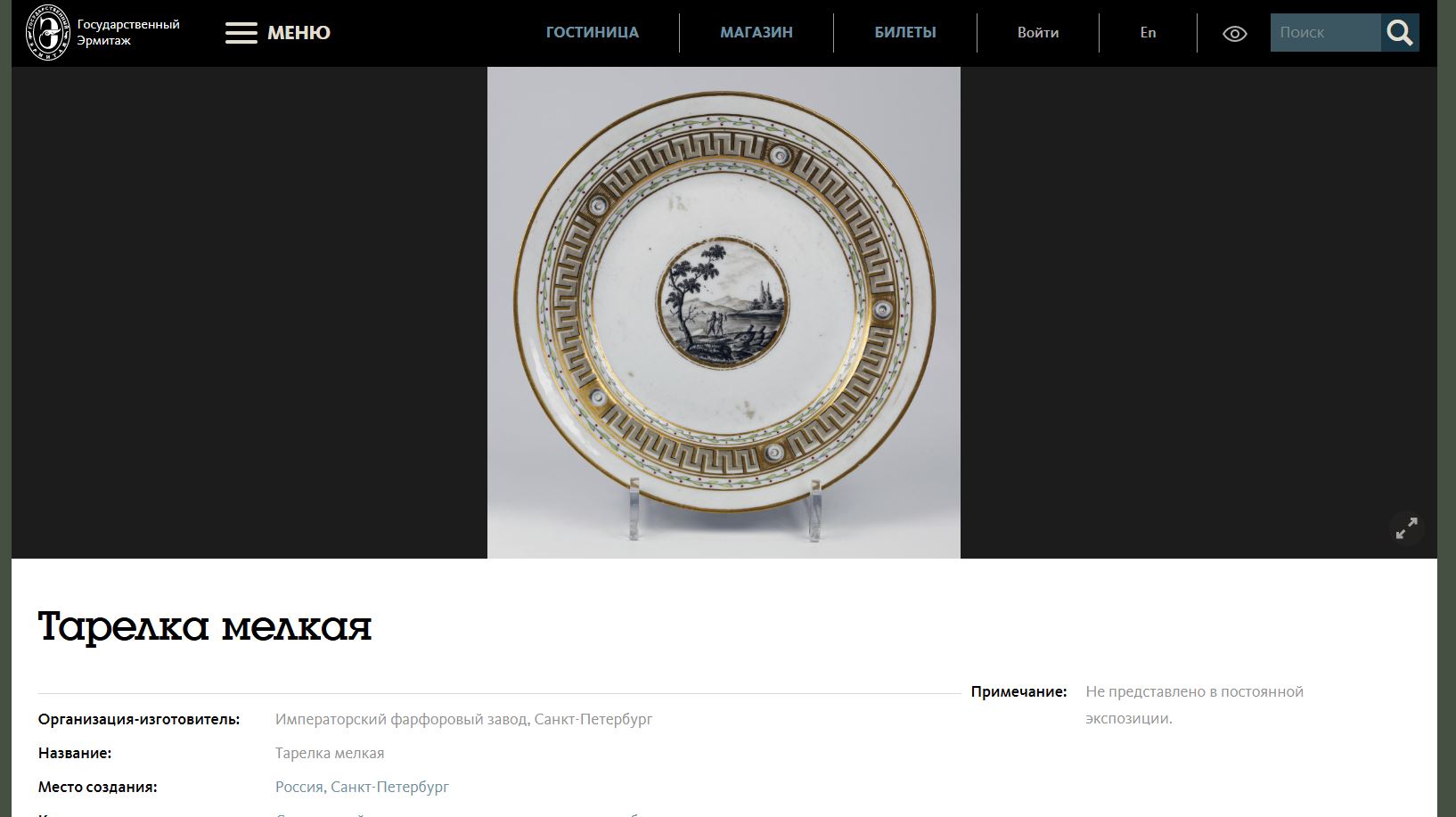Click the plate photograph
The width and height of the screenshot is (1456, 817).
tap(724, 313)
